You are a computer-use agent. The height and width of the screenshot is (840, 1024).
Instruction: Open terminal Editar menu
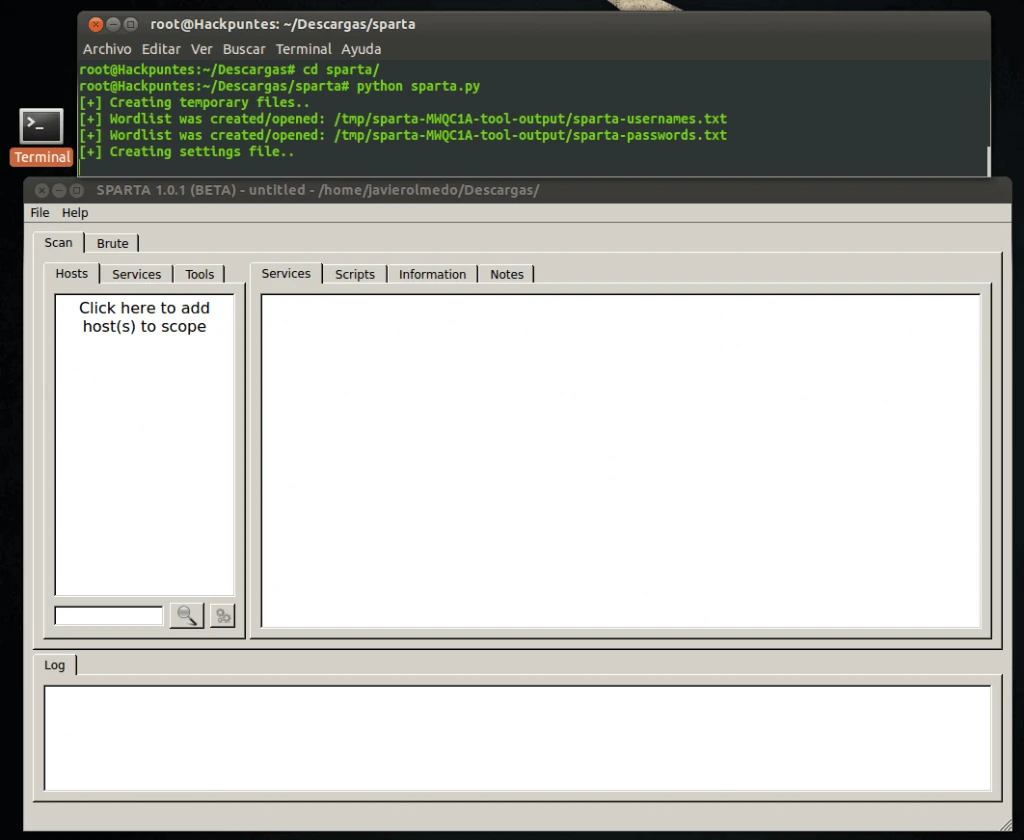pyautogui.click(x=161, y=49)
